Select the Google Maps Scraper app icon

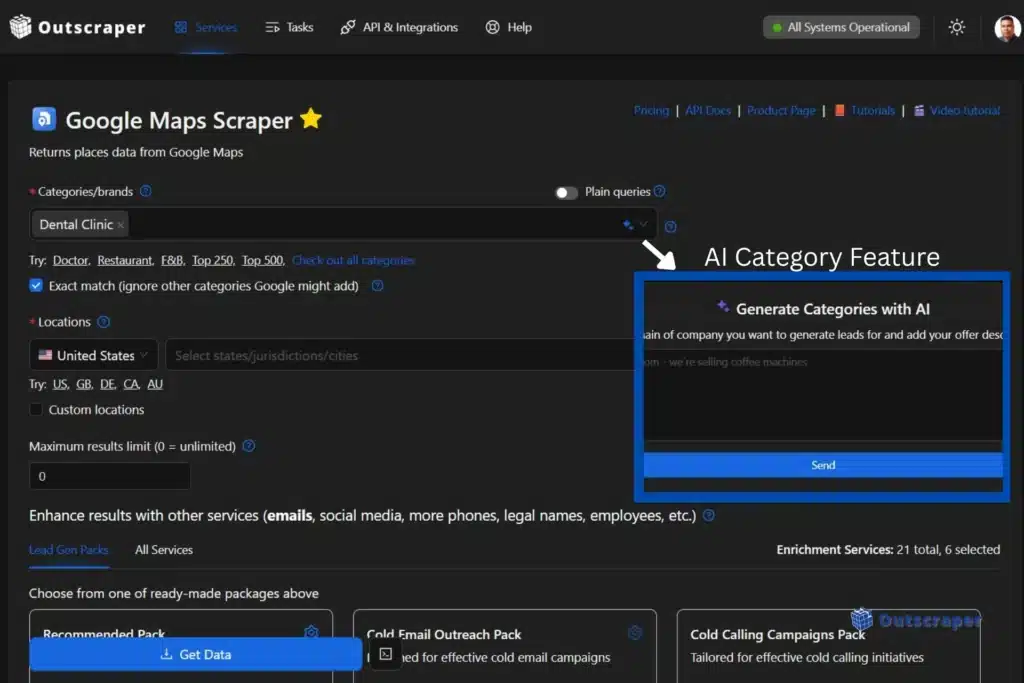click(x=41, y=118)
